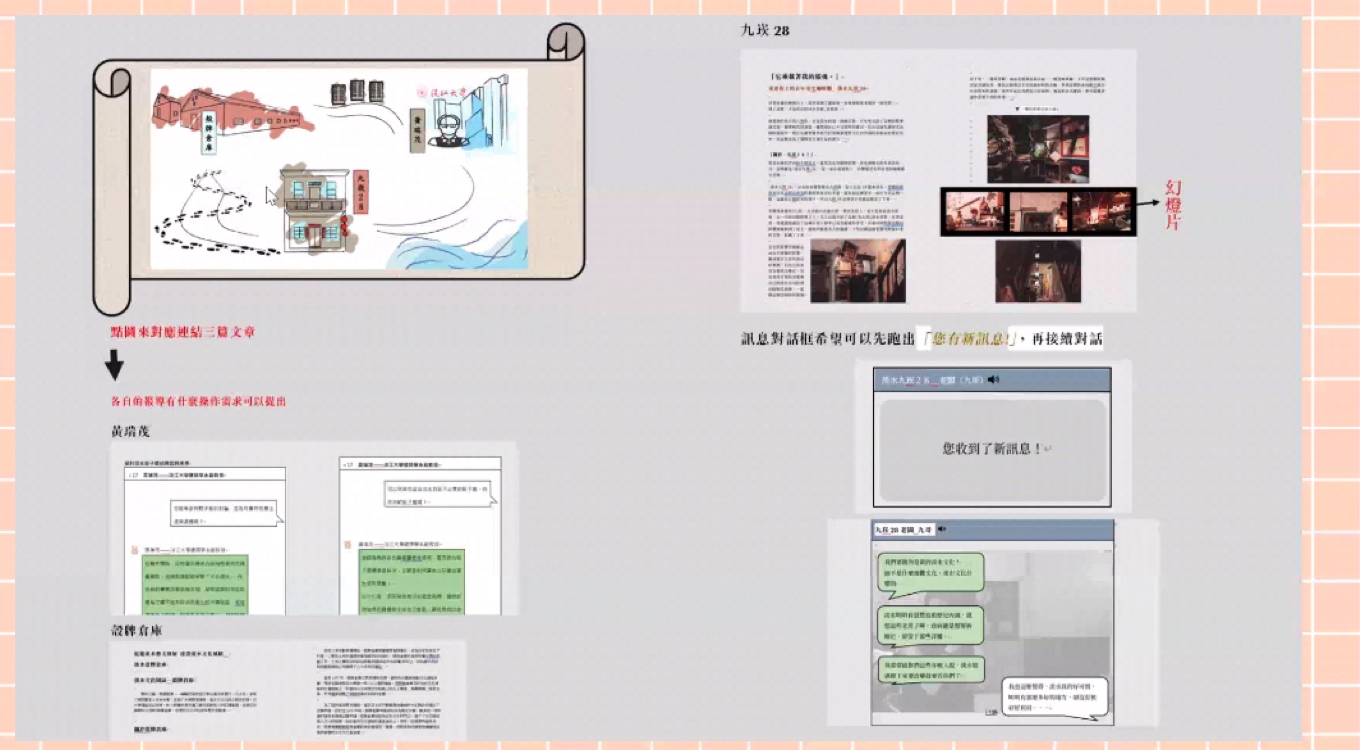
Task: Click the 殼牌倉庫 article text preview
Action: 289,690
